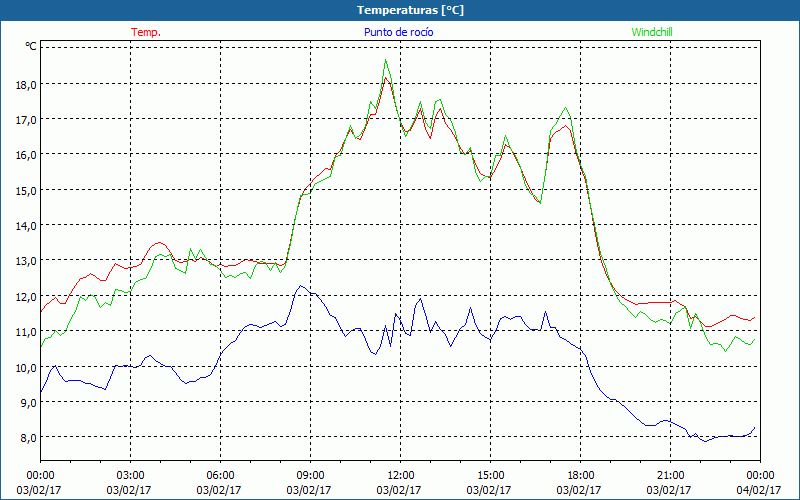Select the red Temp. legend label
Viewport: 800px width, 500px height.
[146, 32]
